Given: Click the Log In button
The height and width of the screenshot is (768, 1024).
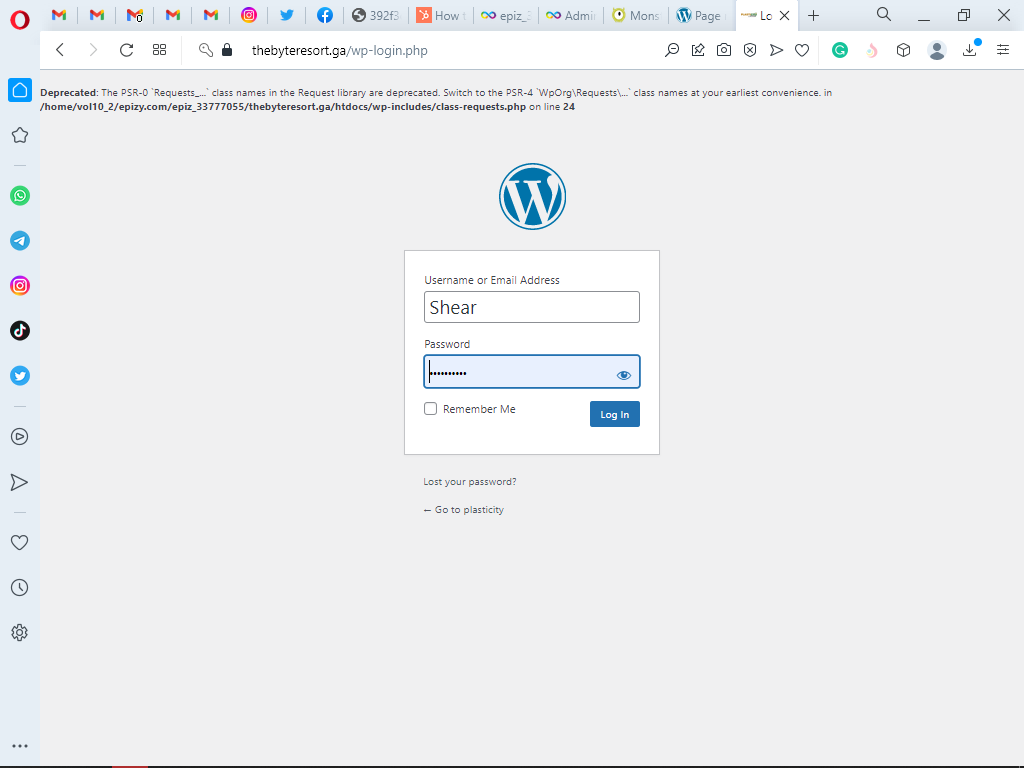Looking at the screenshot, I should click(x=614, y=415).
